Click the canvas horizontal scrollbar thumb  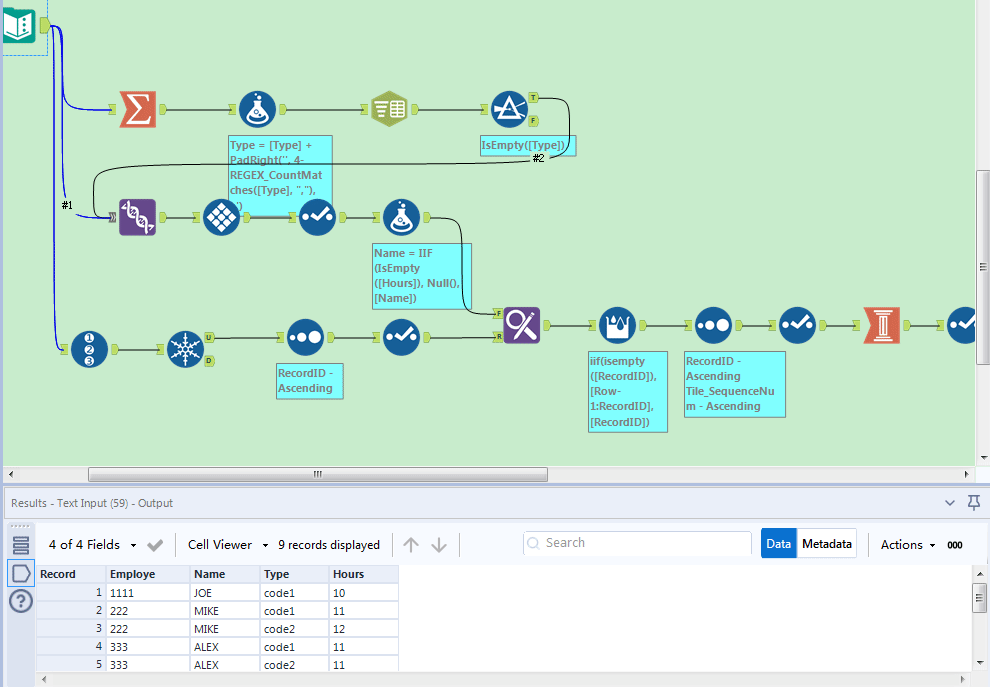click(x=318, y=474)
